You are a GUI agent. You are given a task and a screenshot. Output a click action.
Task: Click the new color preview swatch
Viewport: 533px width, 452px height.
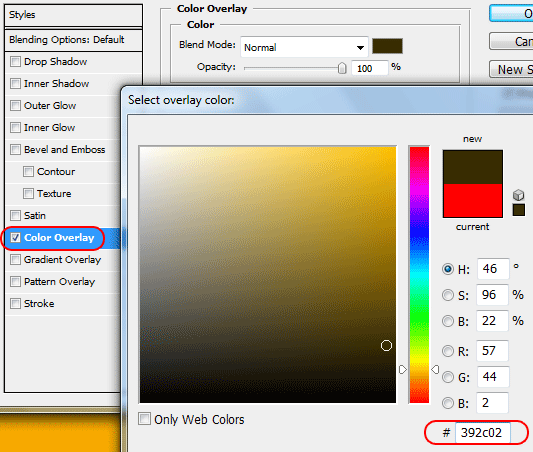[472, 167]
